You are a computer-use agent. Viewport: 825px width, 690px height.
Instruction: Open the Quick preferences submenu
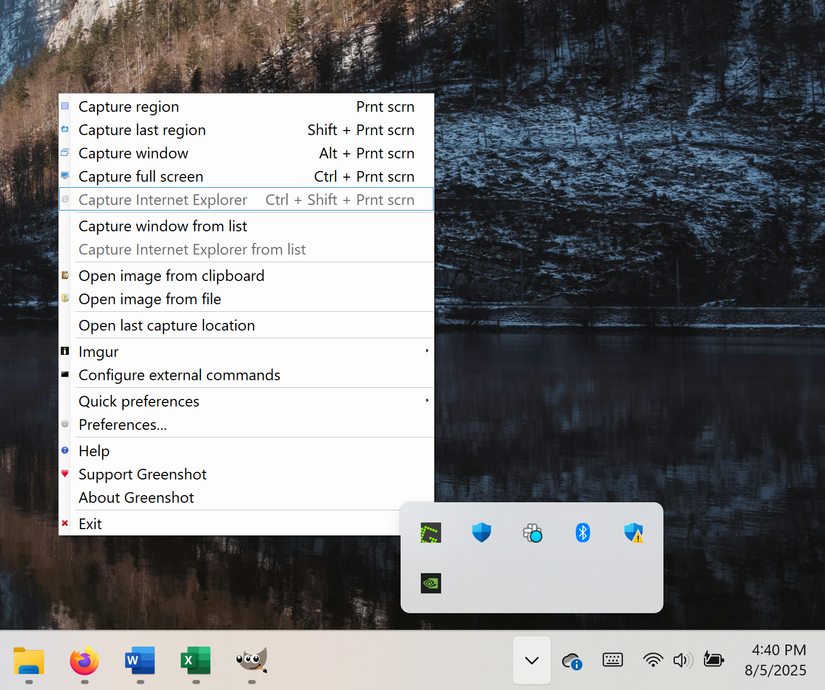(x=139, y=401)
